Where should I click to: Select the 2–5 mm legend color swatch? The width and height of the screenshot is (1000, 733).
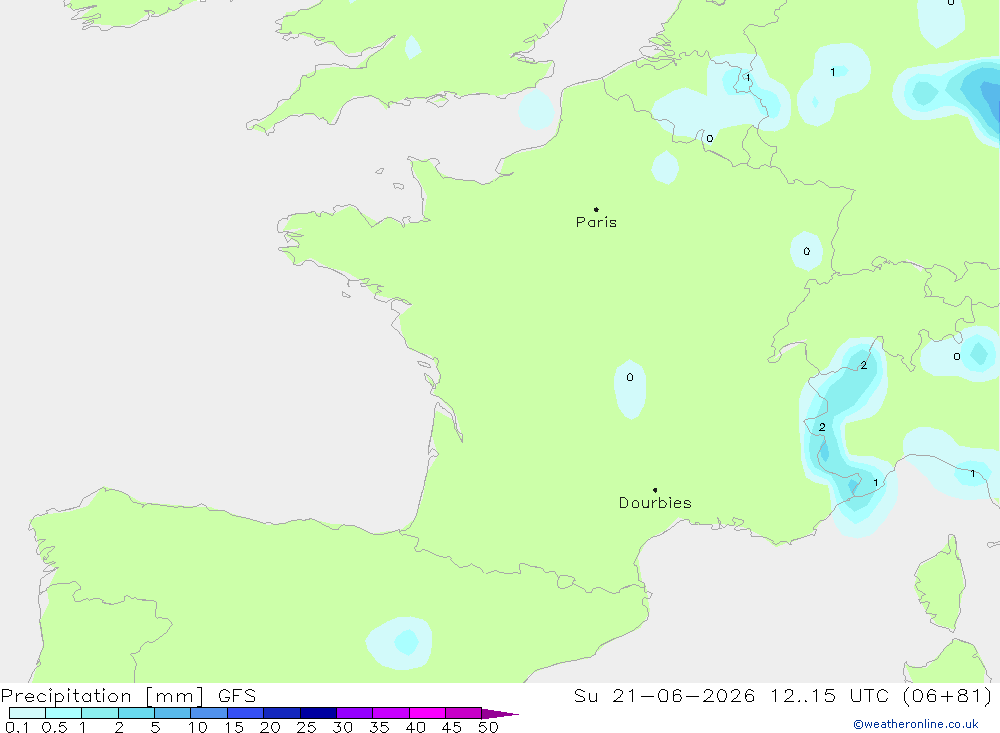[x=136, y=713]
